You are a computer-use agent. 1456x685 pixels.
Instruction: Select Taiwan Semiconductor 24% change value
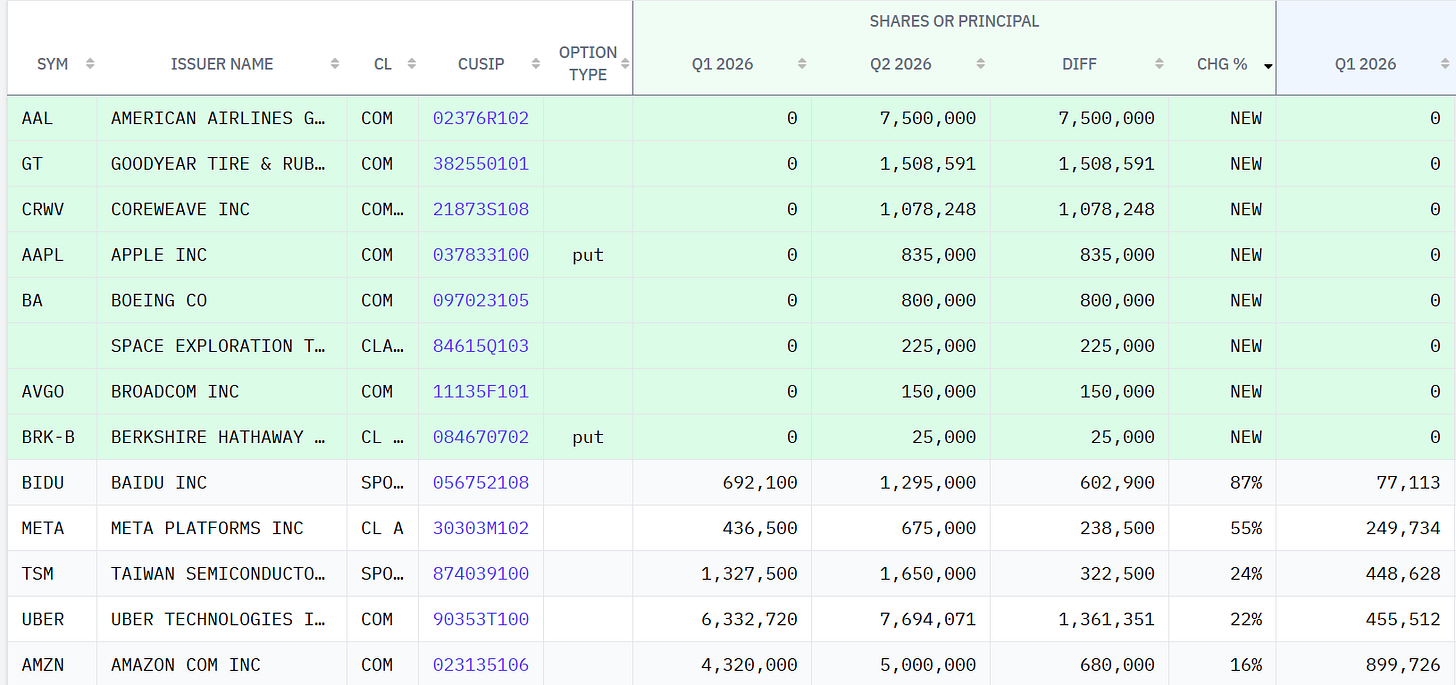pos(1246,574)
